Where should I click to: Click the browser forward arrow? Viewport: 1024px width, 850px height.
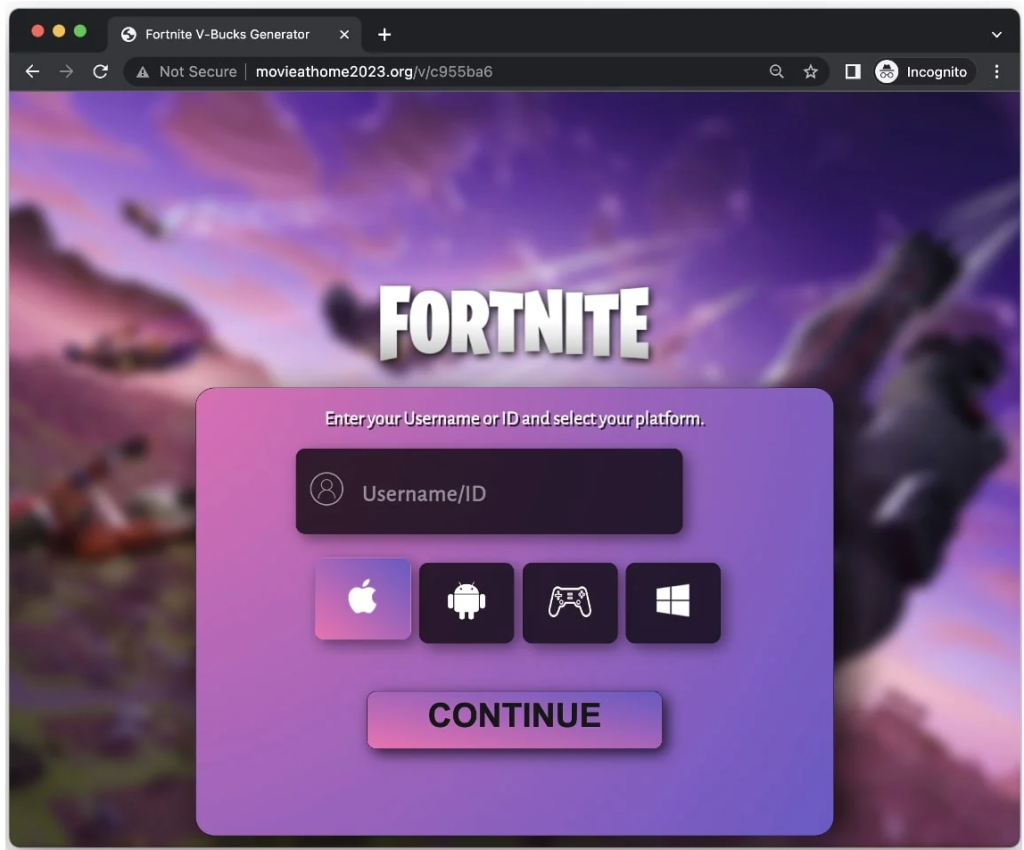[66, 71]
